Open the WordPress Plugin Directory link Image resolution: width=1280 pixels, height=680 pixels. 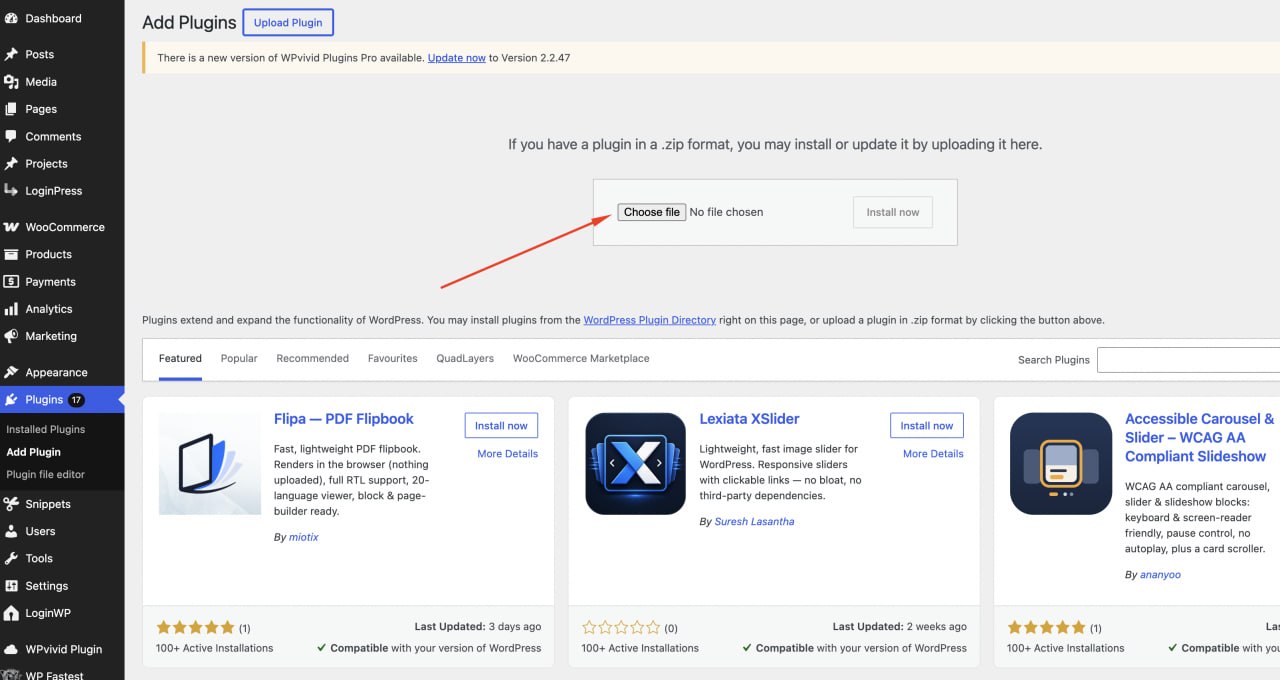[x=650, y=320]
